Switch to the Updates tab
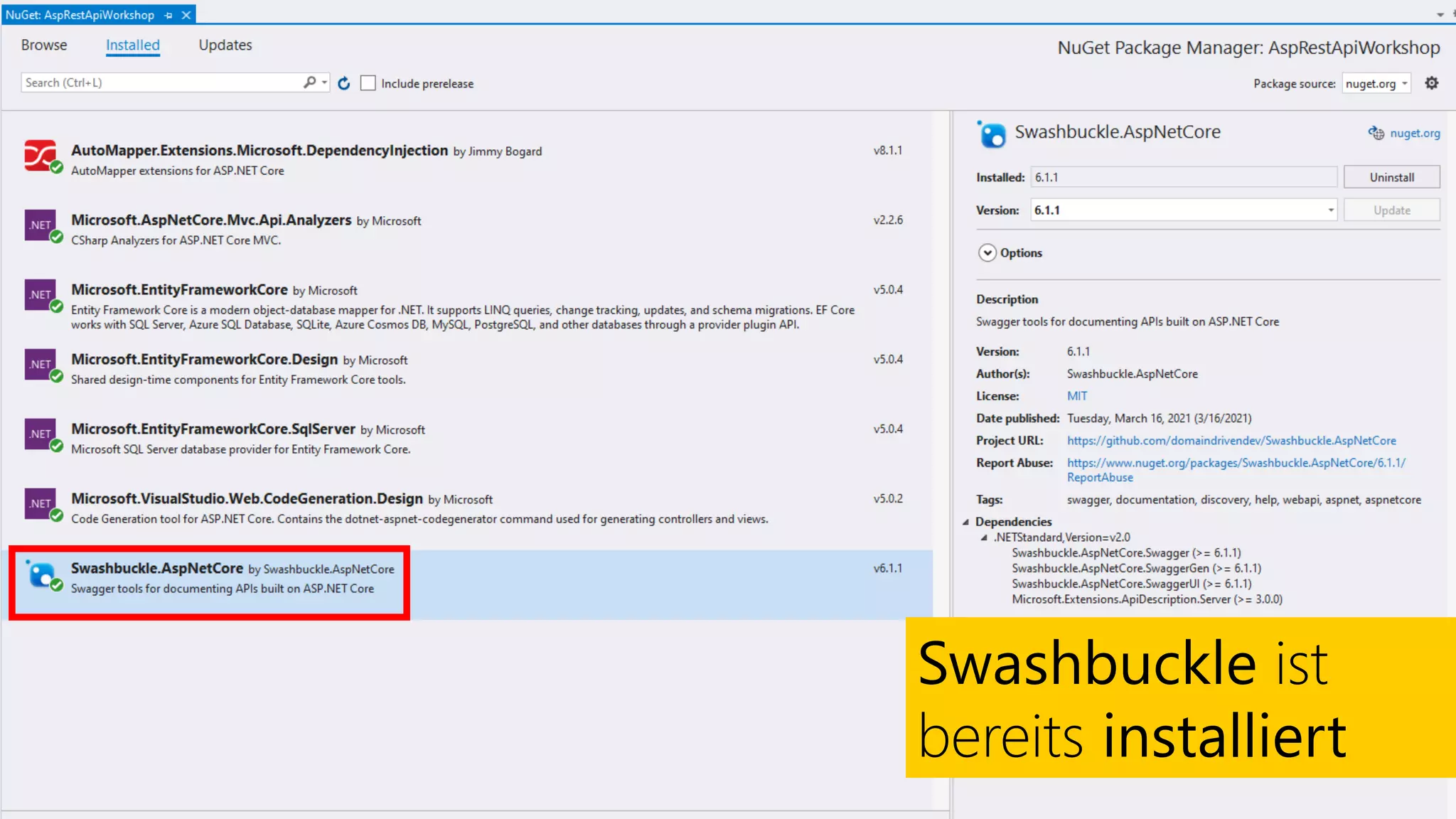The width and height of the screenshot is (1456, 819). 225,45
